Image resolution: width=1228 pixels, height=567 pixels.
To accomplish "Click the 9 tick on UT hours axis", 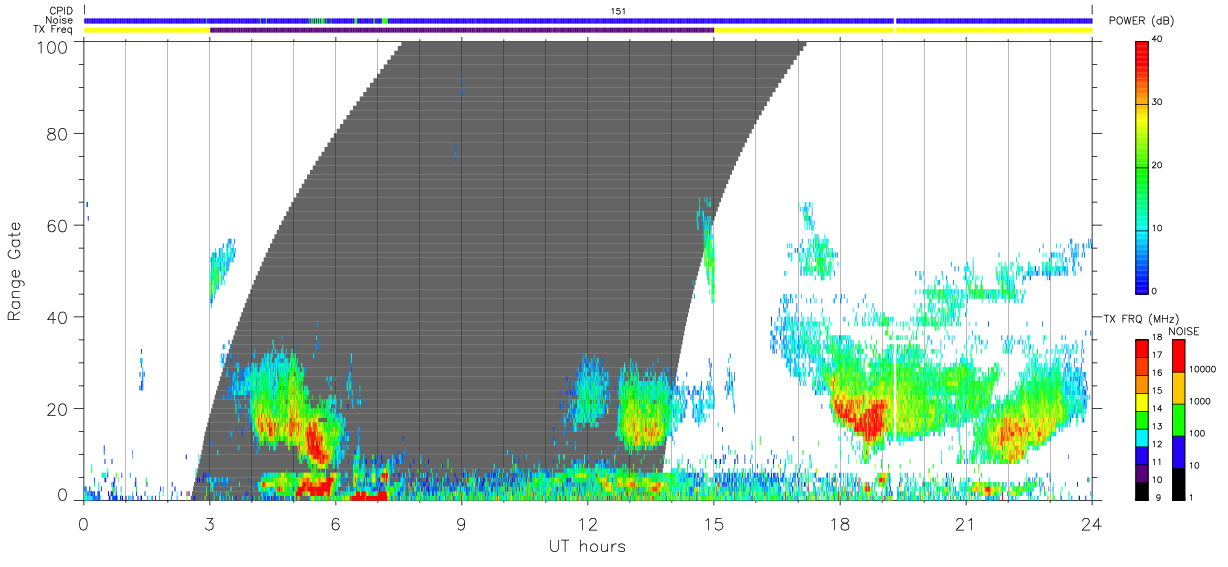I will [x=462, y=522].
